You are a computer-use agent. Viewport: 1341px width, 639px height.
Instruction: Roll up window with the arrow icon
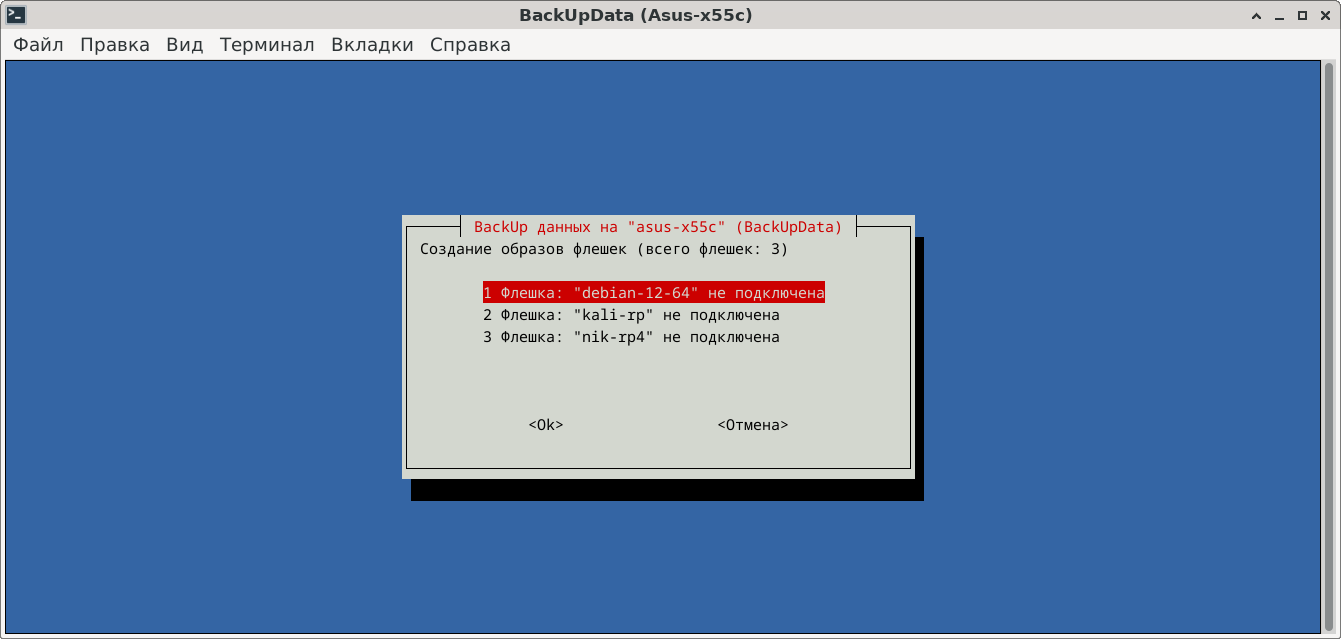point(1256,16)
